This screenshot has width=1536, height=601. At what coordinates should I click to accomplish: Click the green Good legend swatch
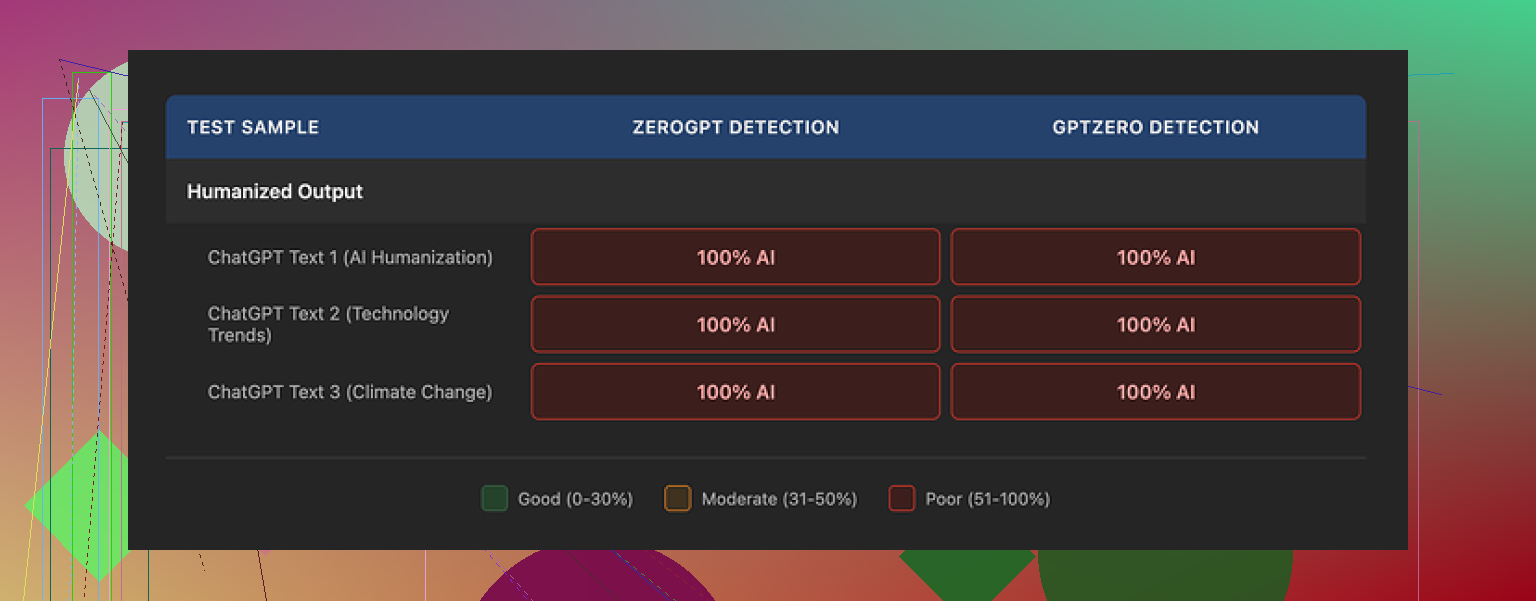coord(494,498)
